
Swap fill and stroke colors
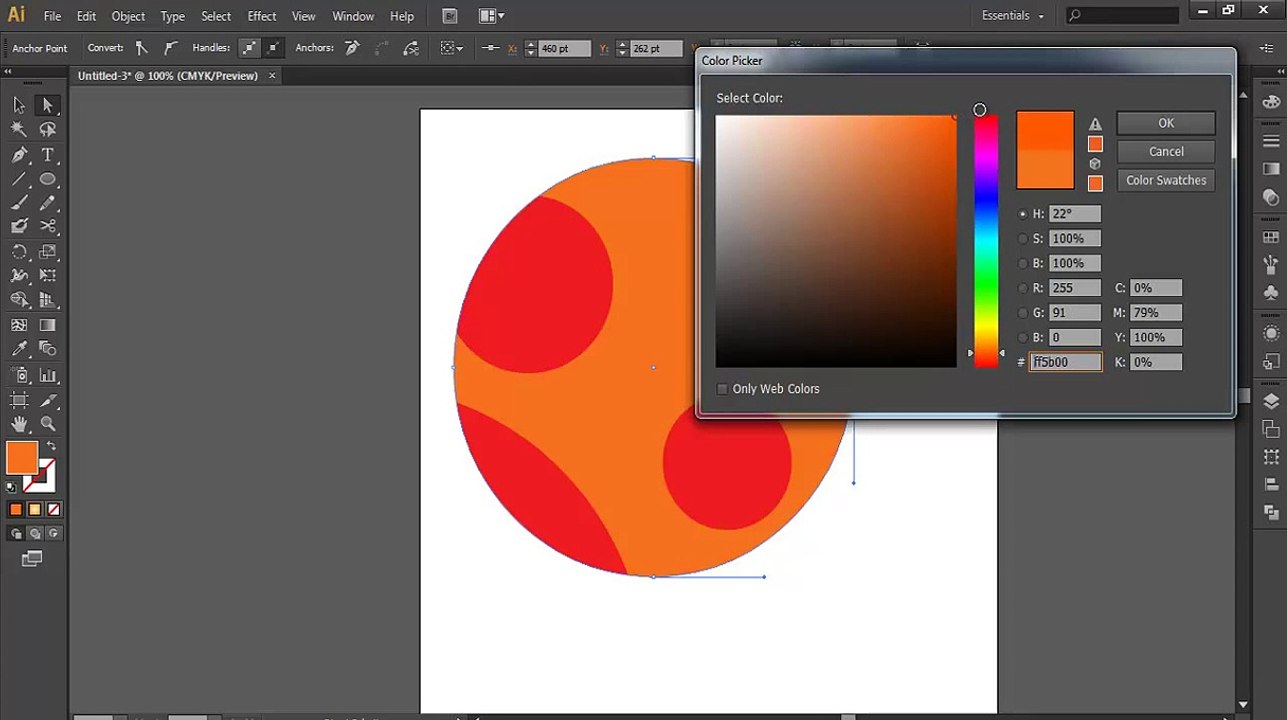click(51, 446)
